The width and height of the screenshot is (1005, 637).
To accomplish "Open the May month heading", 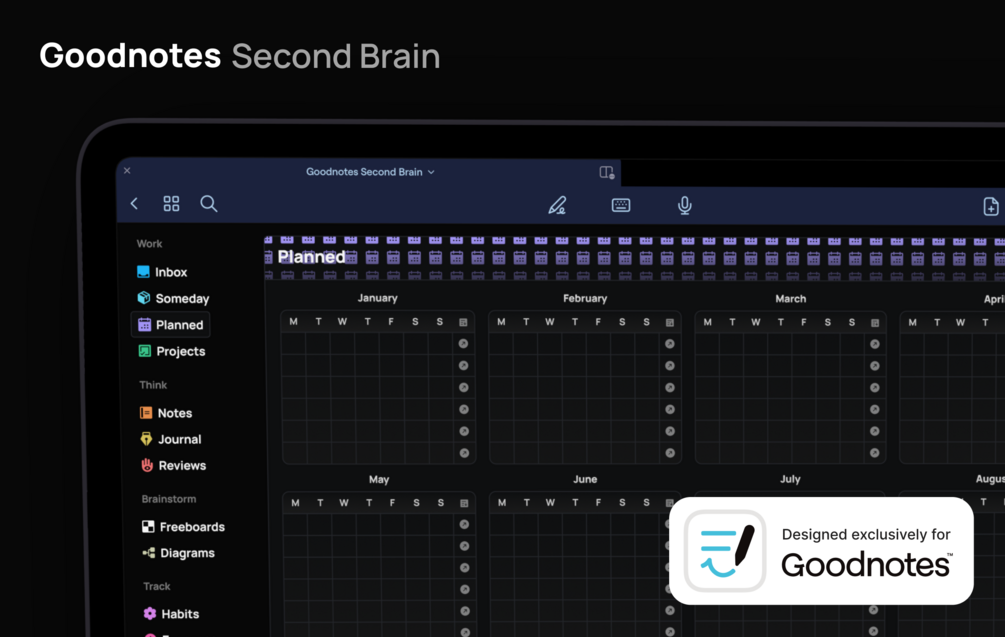I will [x=379, y=479].
